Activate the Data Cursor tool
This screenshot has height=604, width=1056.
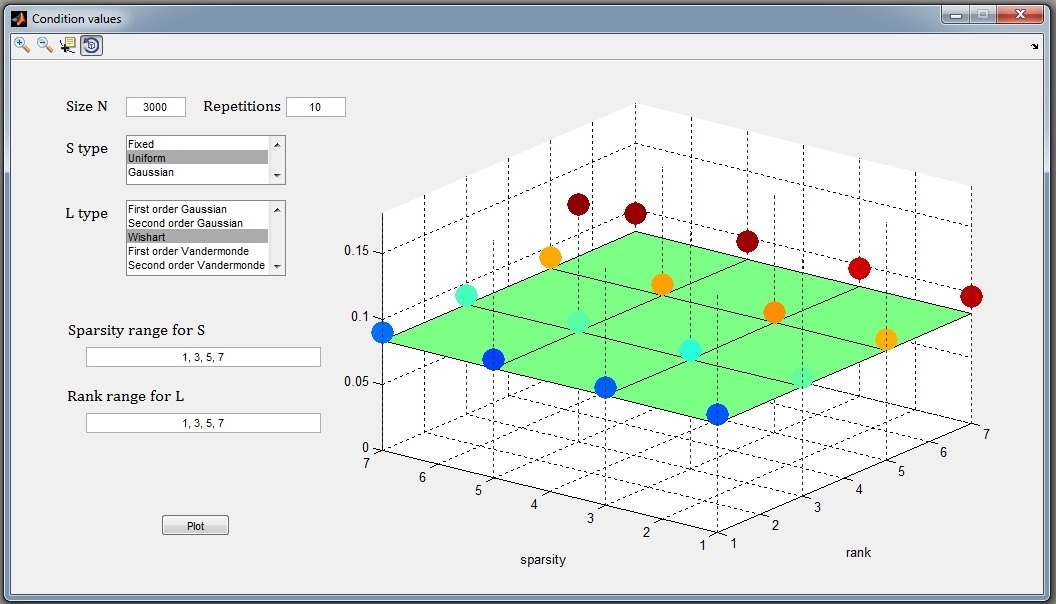[x=68, y=45]
